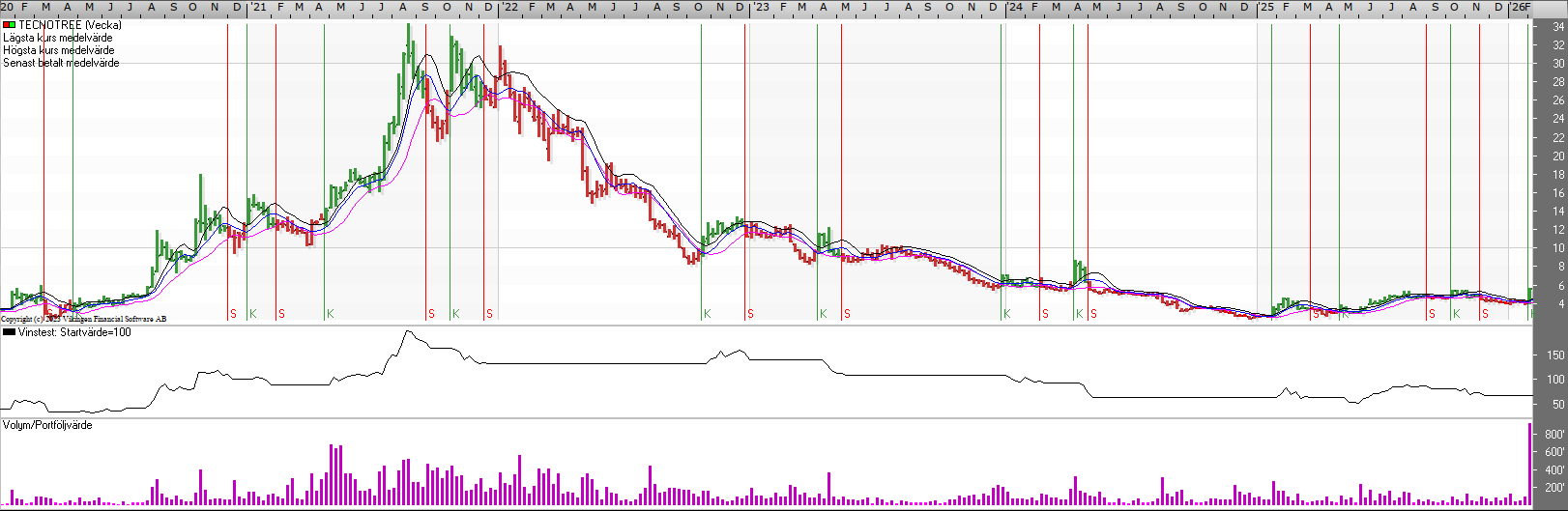This screenshot has width=1568, height=511.
Task: Click the K buy signal at start of 2024
Action: pyautogui.click(x=1006, y=314)
